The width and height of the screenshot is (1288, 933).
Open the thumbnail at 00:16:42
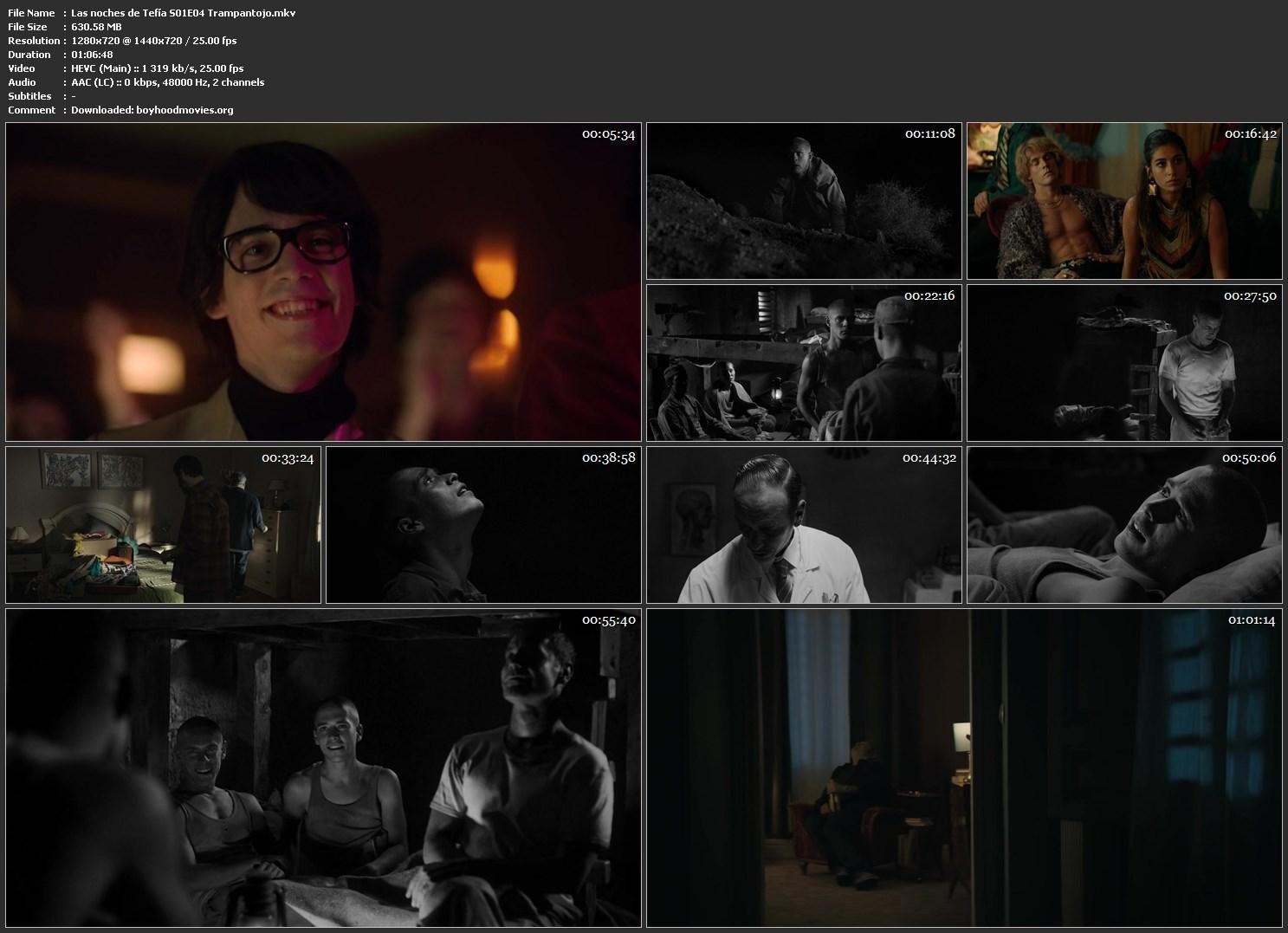(x=1124, y=201)
